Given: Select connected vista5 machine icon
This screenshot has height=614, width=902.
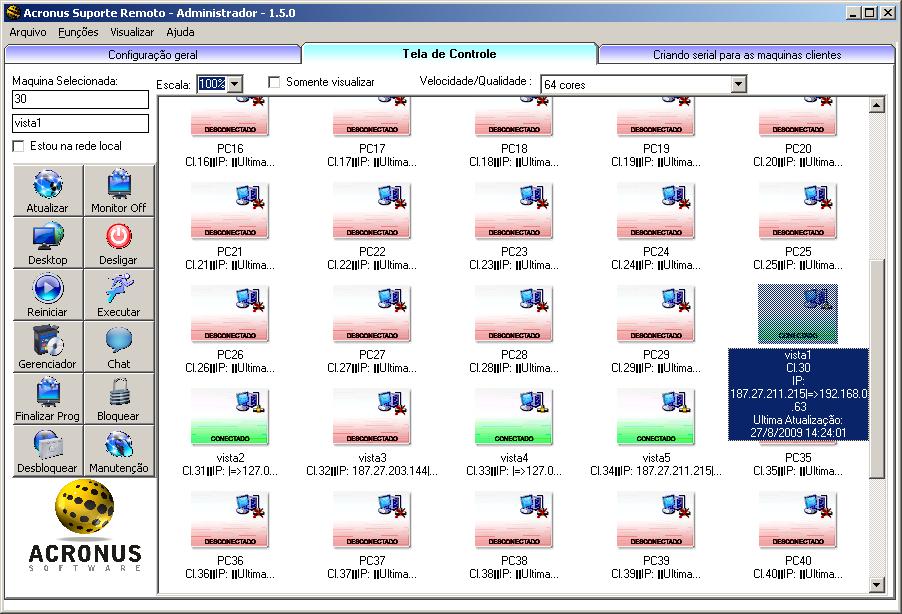Looking at the screenshot, I should 656,417.
